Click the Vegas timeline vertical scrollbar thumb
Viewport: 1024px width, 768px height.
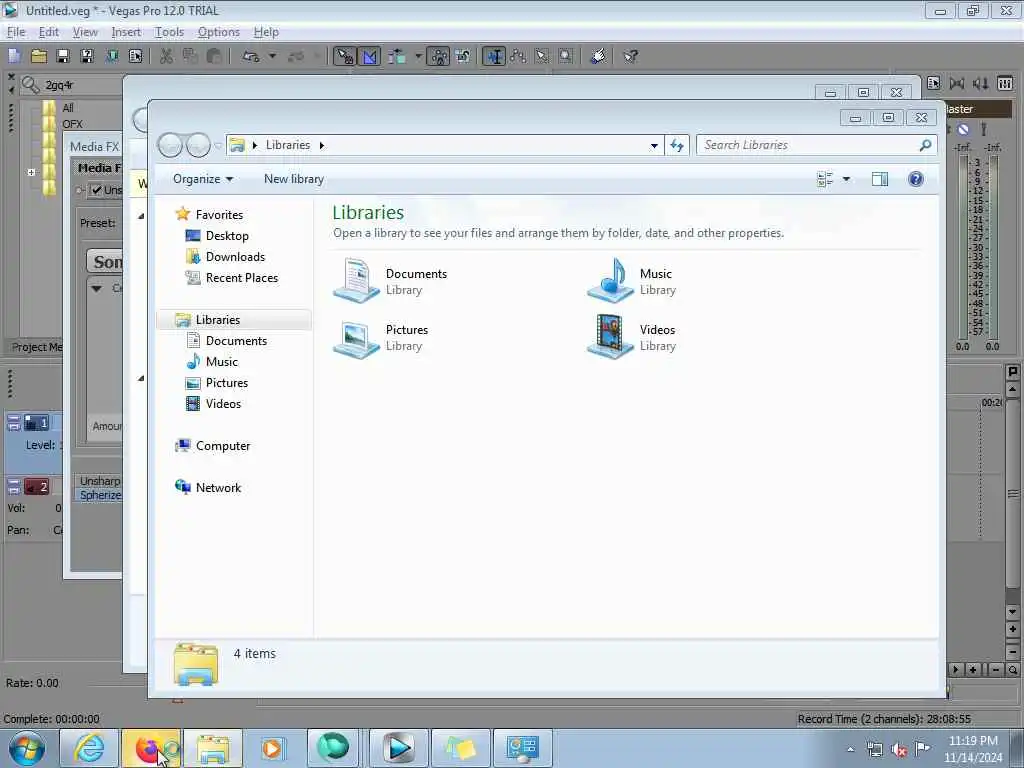(1012, 494)
